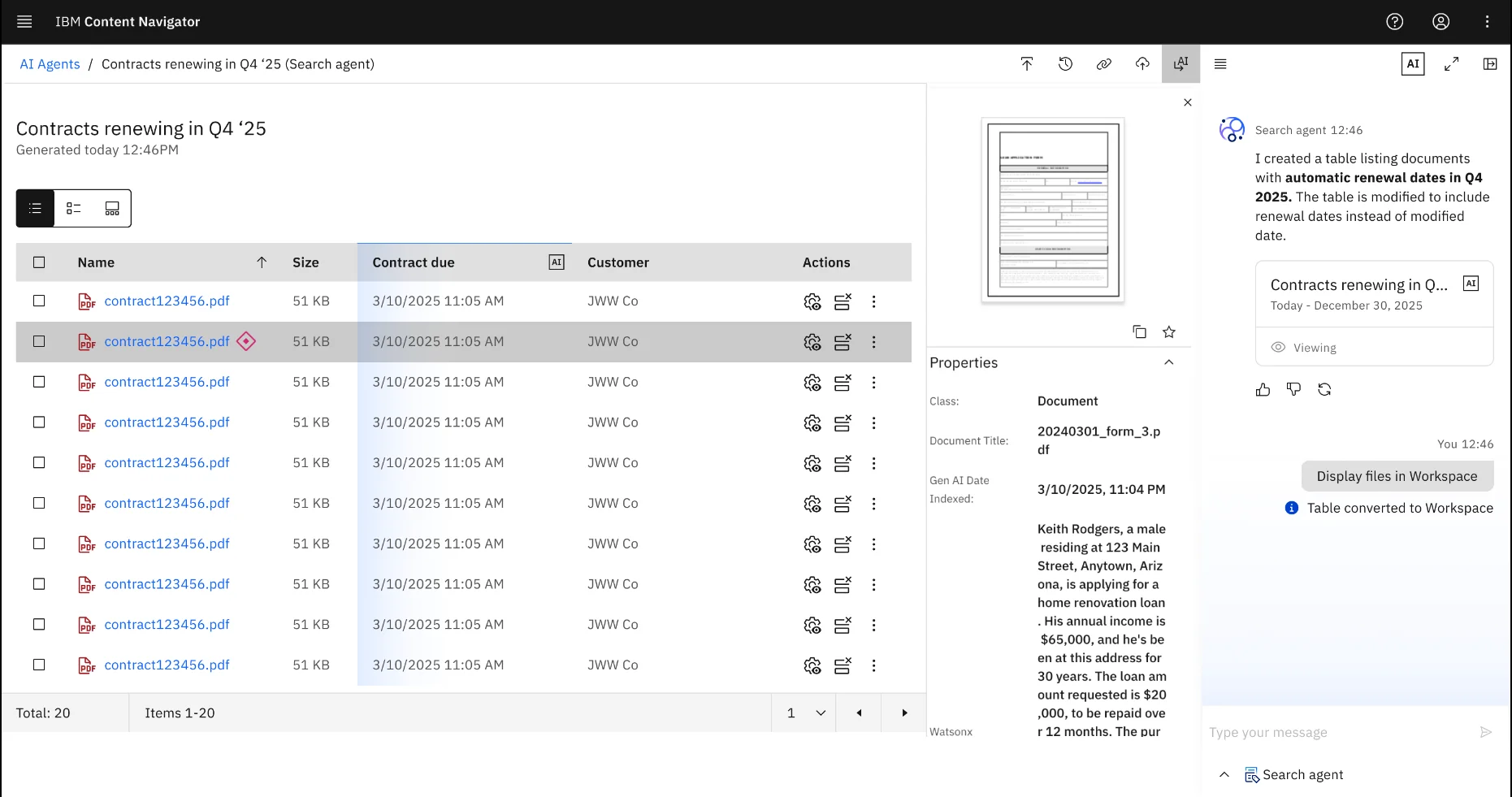
Task: Switch to the thumbnail gallery view
Action: click(x=112, y=209)
